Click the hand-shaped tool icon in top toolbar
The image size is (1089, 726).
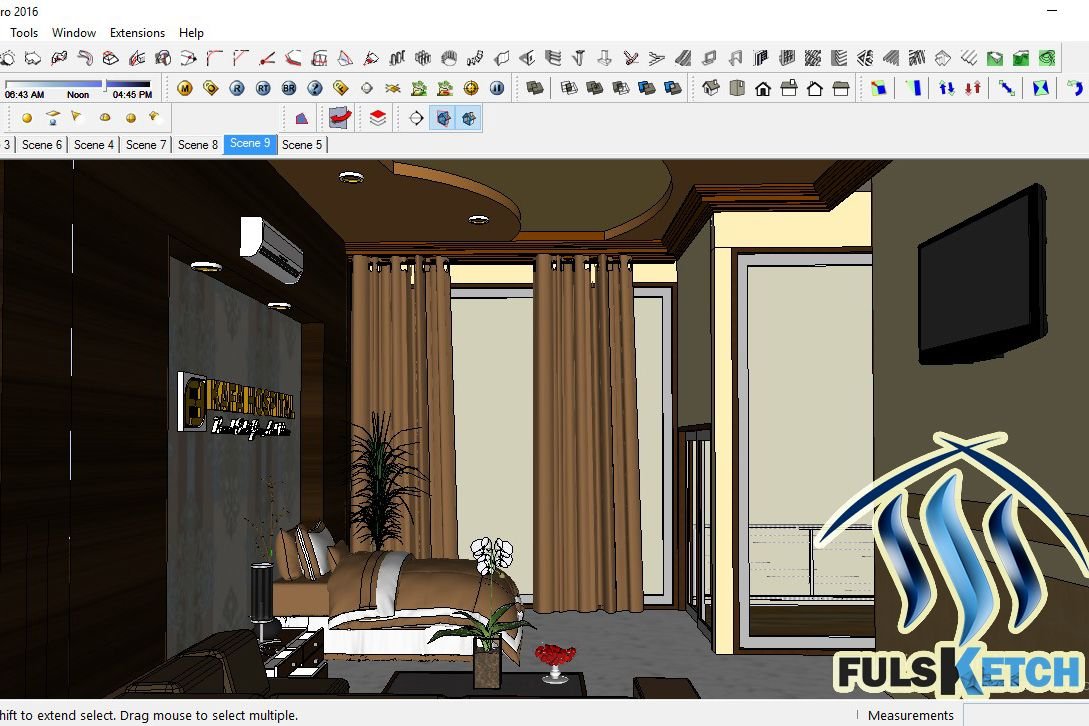point(449,58)
